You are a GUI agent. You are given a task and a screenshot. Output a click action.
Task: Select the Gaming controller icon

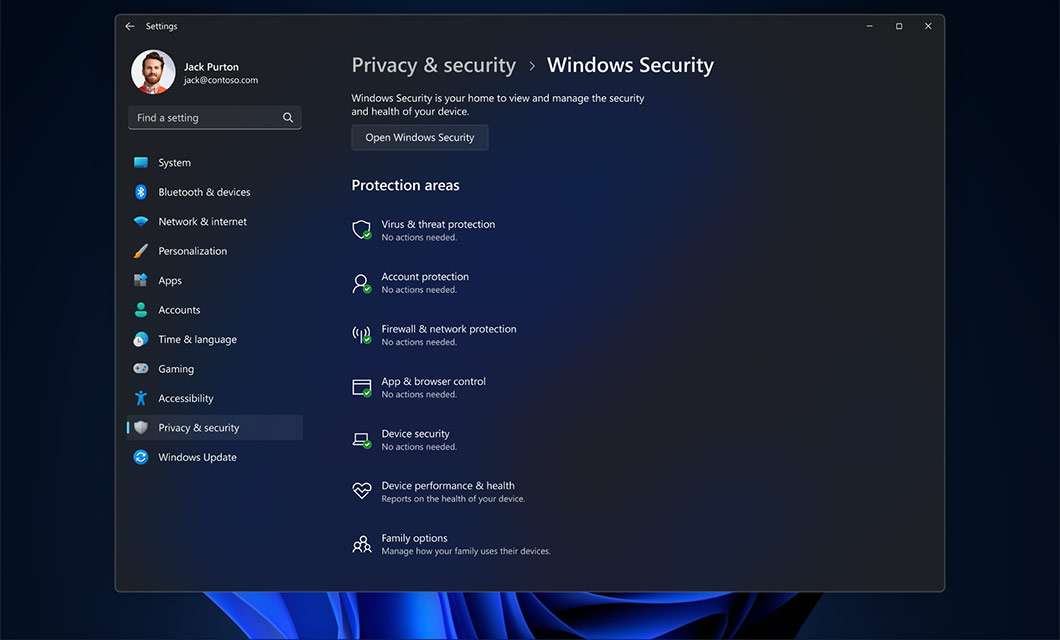[140, 368]
